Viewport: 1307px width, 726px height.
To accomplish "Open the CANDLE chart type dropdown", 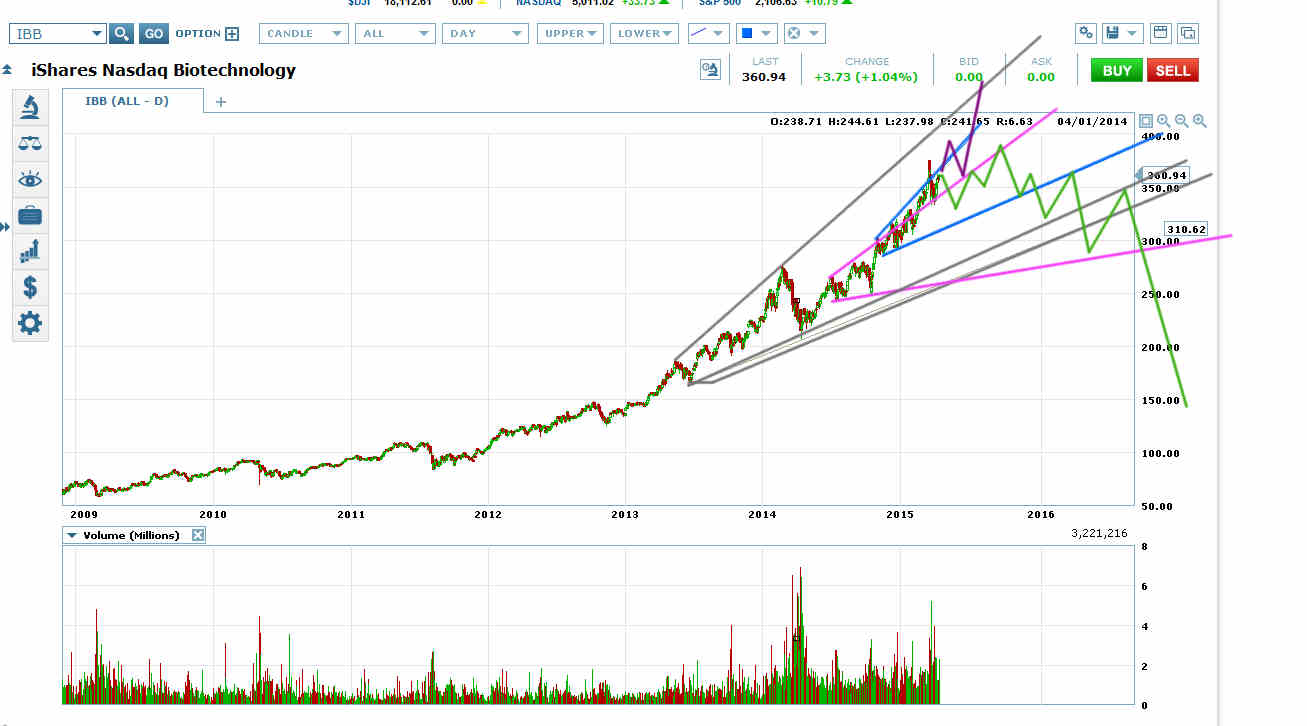I will tap(303, 33).
